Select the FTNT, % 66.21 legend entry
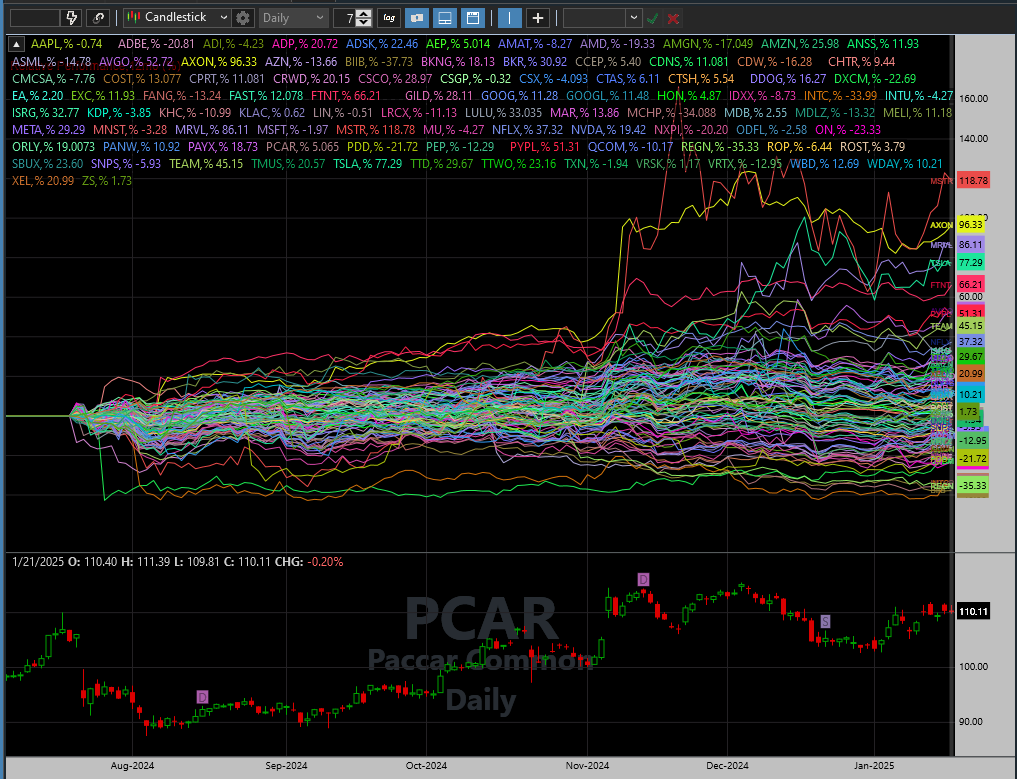This screenshot has width=1017, height=779. pyautogui.click(x=345, y=95)
